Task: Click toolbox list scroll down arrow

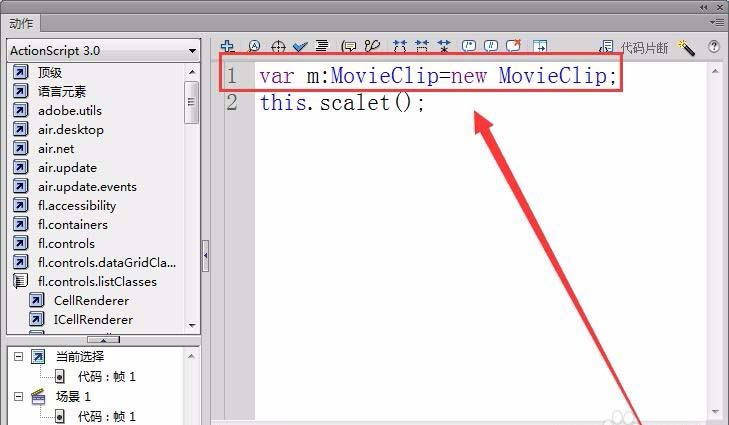Action: click(x=192, y=326)
